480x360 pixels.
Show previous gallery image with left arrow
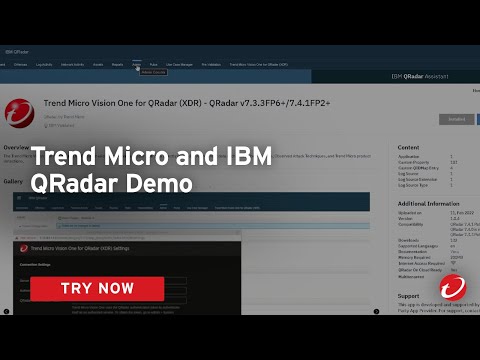(6, 311)
